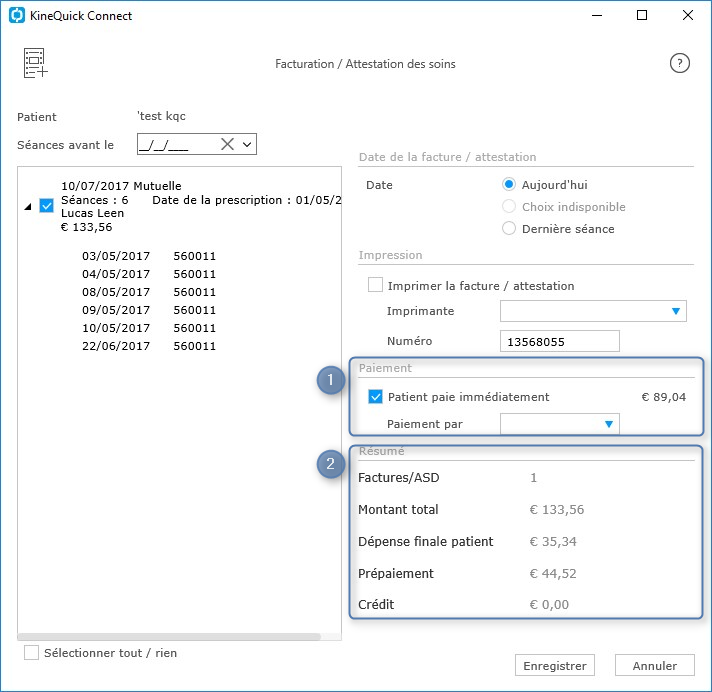Choose the Aujourd'hui date option
This screenshot has height=692, width=712.
tap(509, 184)
